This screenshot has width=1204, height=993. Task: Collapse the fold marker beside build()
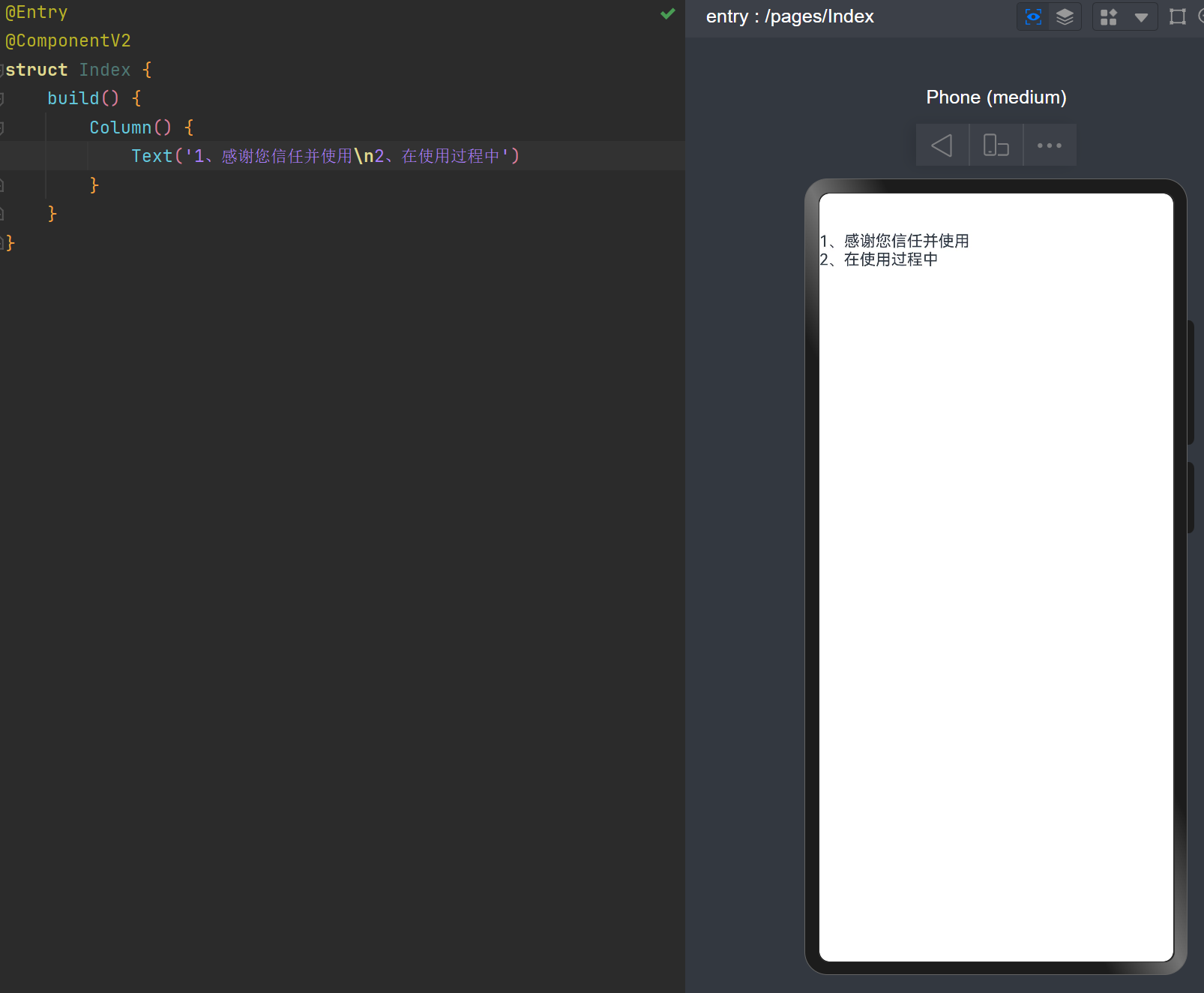[x=2, y=98]
